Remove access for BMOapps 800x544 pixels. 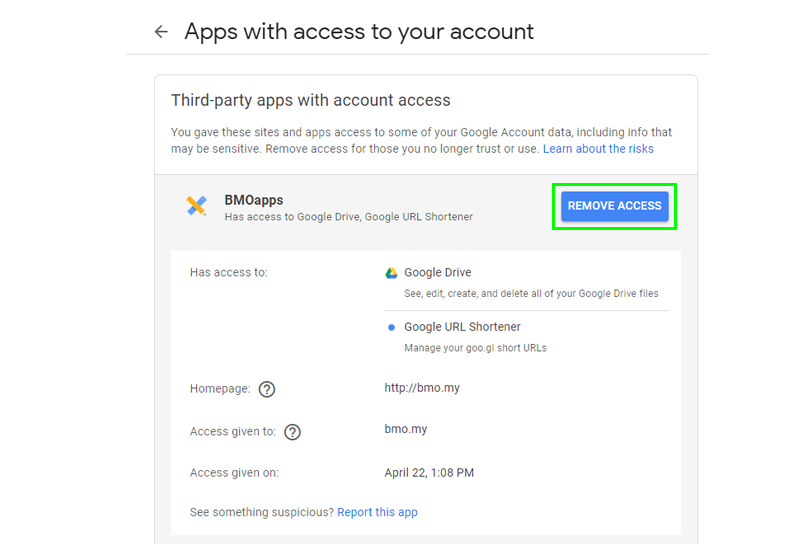[615, 206]
